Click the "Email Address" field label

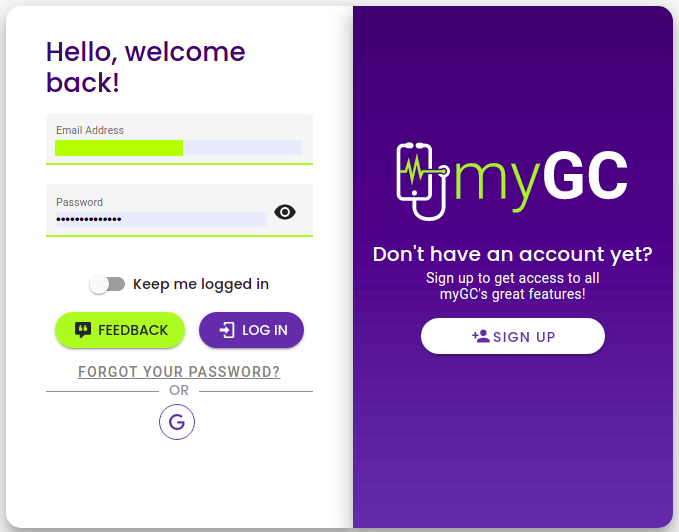click(90, 130)
